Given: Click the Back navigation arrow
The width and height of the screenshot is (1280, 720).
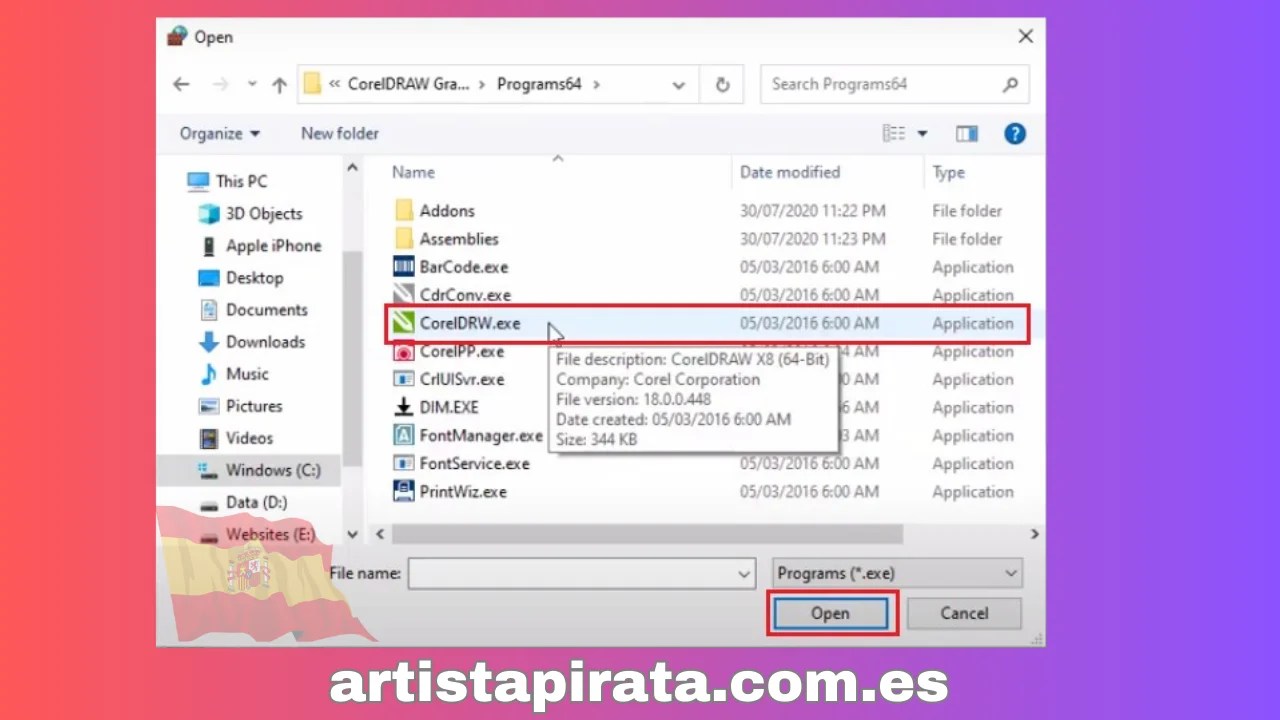Looking at the screenshot, I should click(181, 85).
